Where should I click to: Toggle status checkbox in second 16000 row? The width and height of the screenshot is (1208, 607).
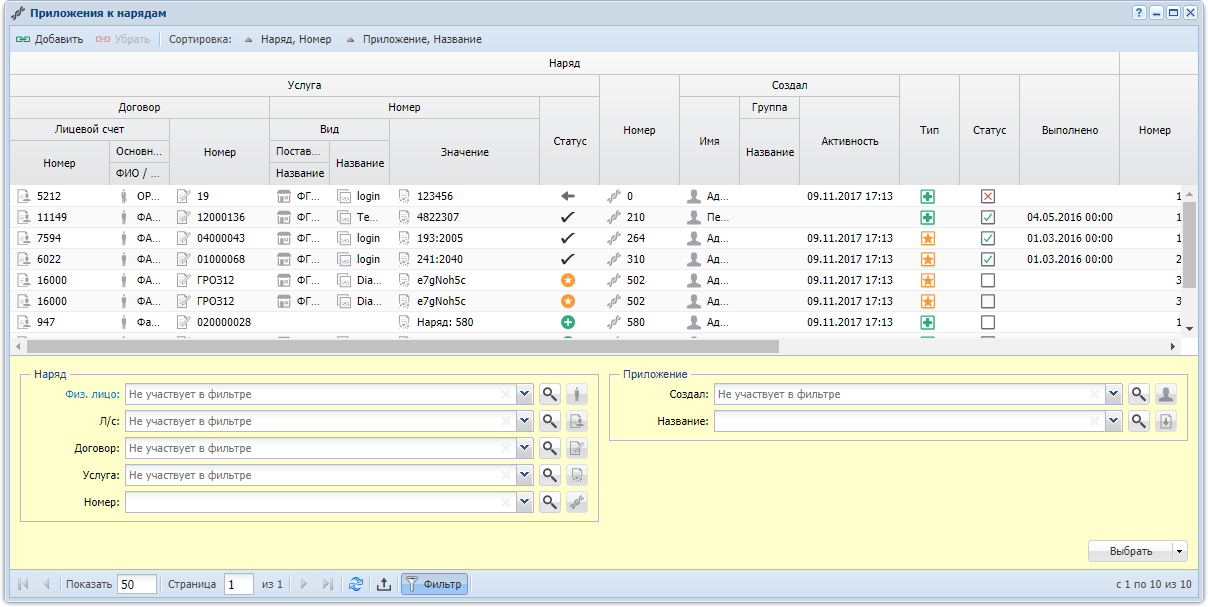[x=988, y=301]
